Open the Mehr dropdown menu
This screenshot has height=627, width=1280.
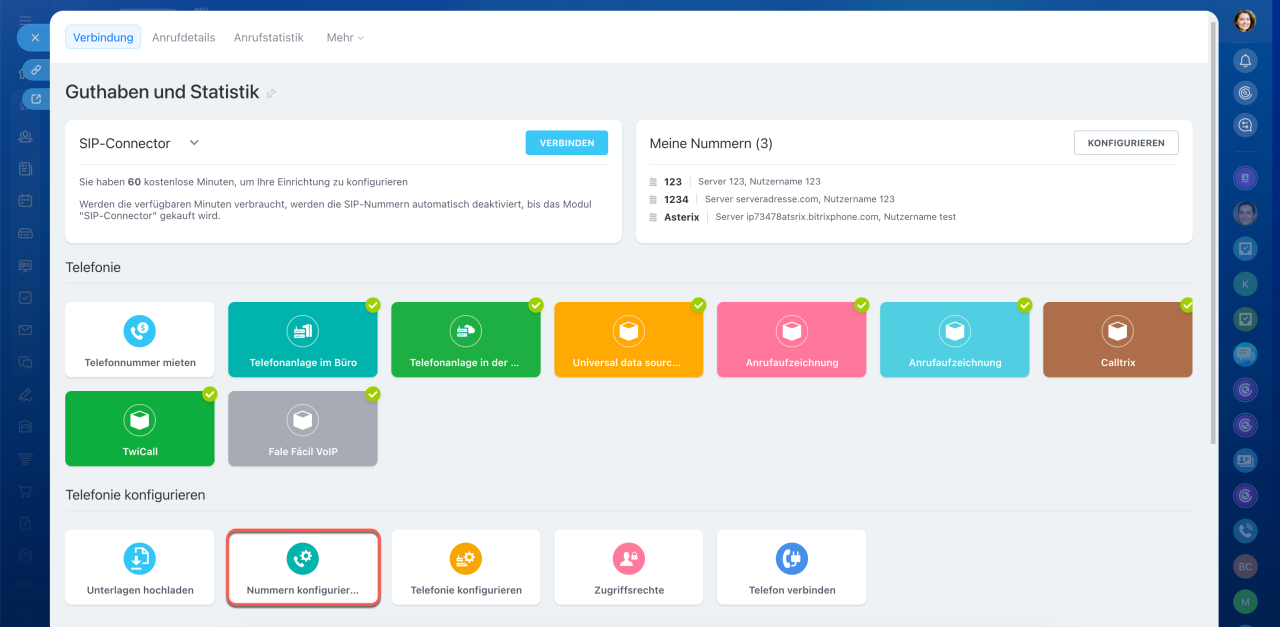[x=345, y=38]
